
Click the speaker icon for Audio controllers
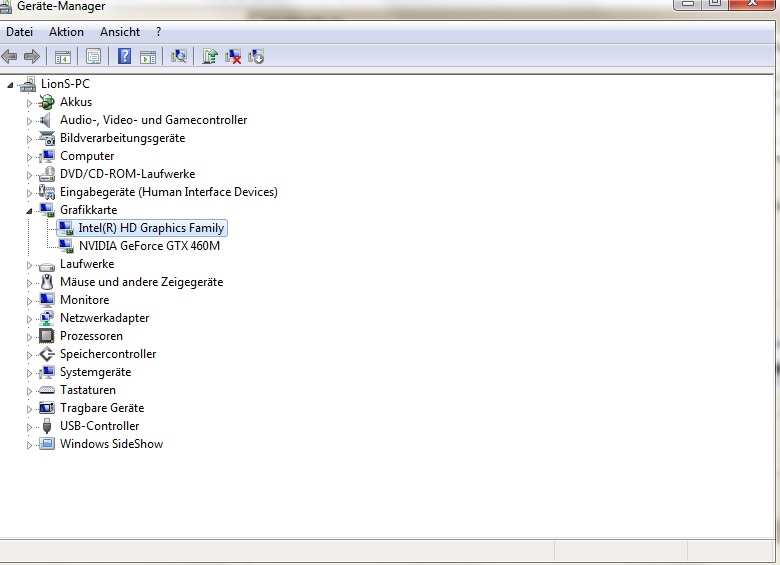(46, 120)
